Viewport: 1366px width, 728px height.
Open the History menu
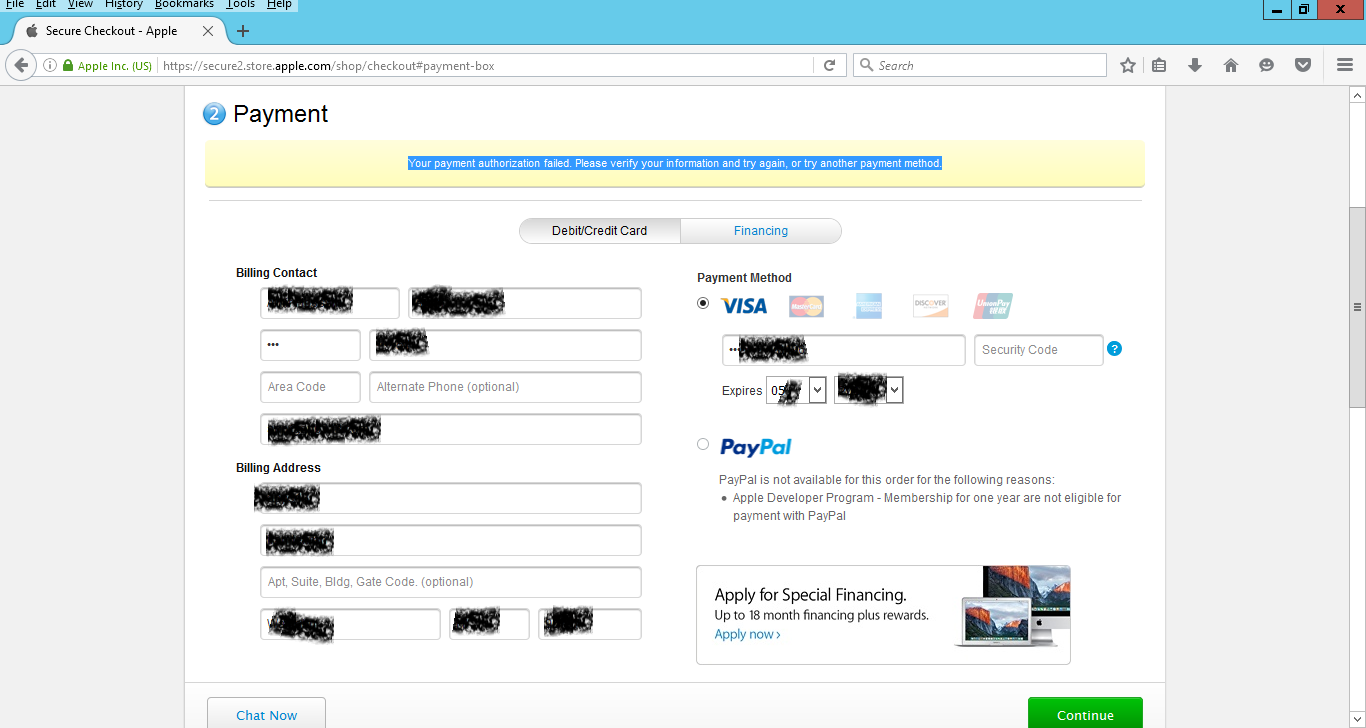point(124,5)
